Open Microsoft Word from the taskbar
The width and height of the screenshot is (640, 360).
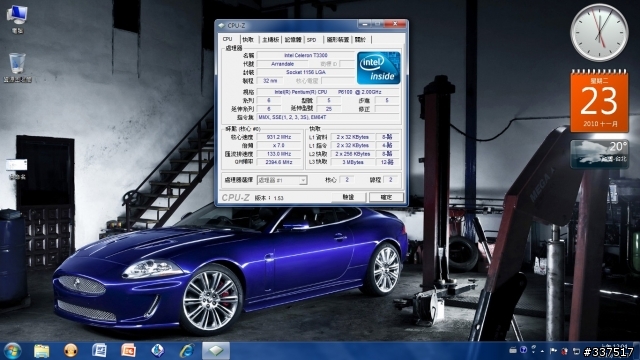tap(99, 351)
